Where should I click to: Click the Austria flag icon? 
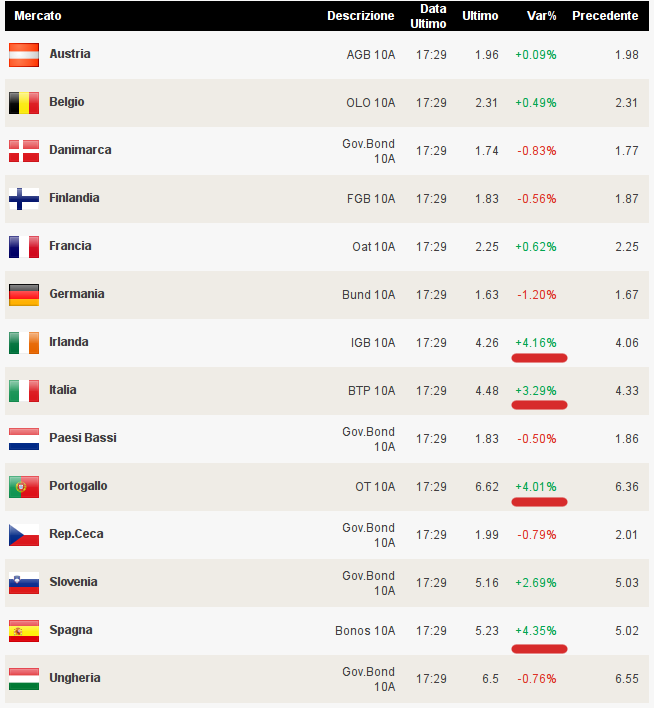tap(24, 55)
